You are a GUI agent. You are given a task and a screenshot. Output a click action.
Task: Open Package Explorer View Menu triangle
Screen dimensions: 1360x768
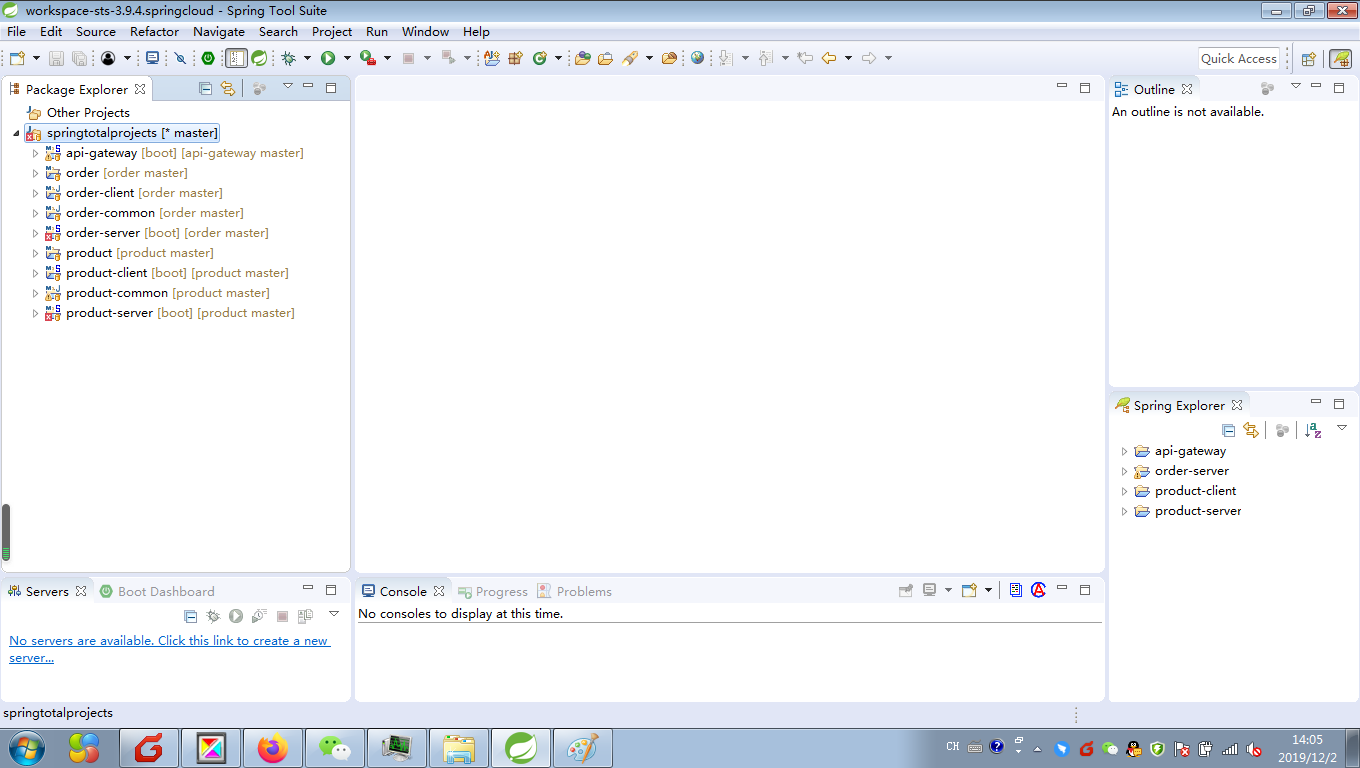(x=288, y=86)
